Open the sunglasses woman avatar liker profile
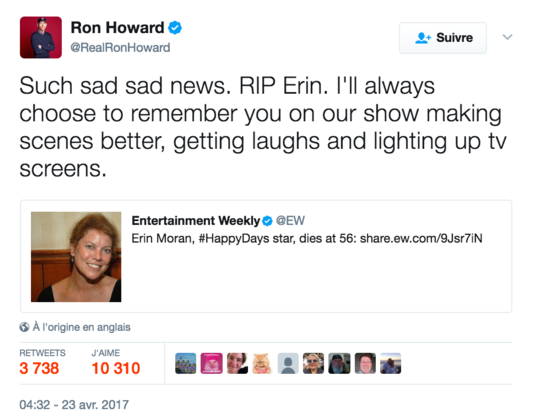The height and width of the screenshot is (419, 540). pyautogui.click(x=313, y=363)
